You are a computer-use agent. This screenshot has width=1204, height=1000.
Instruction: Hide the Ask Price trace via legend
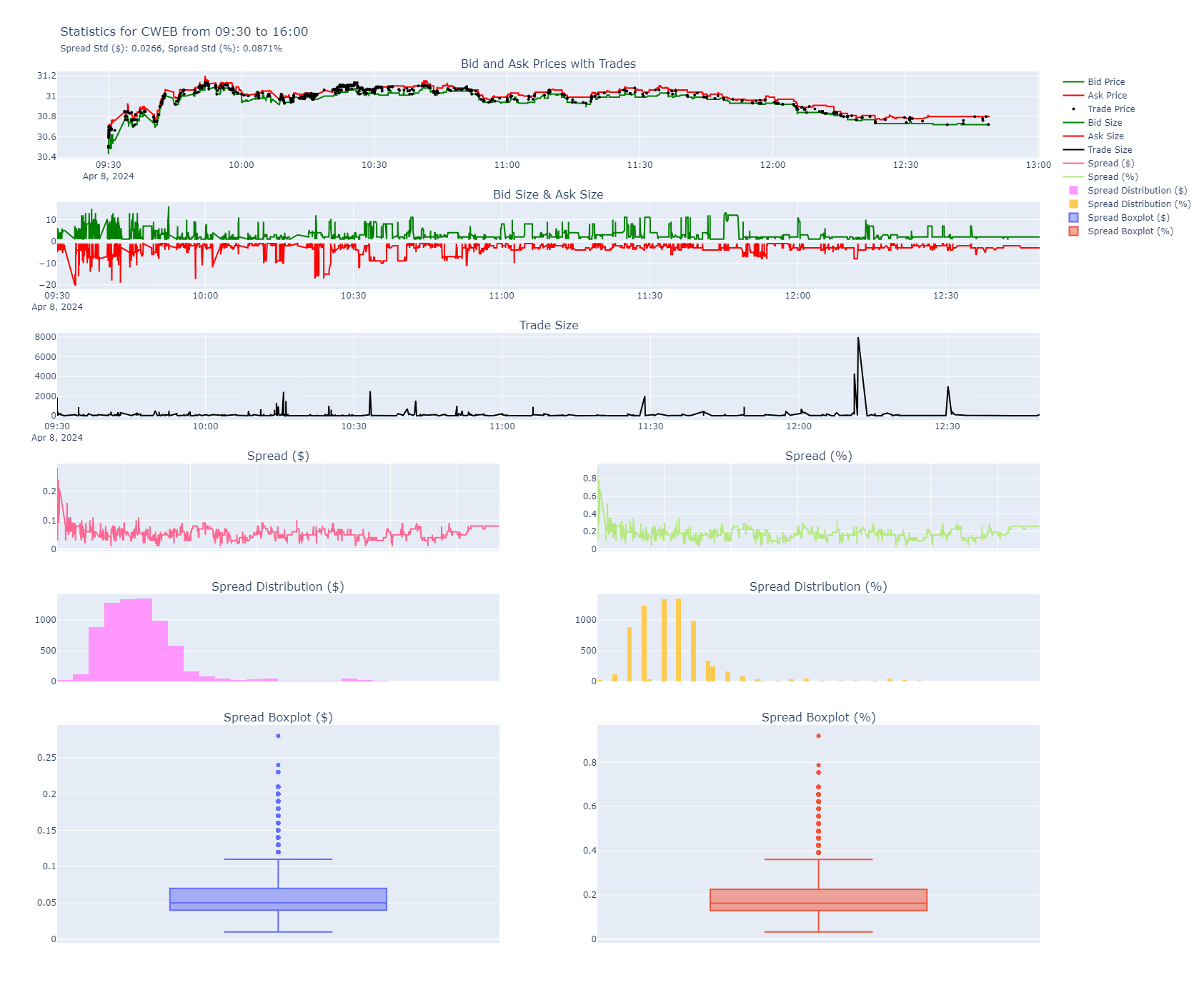[1107, 96]
